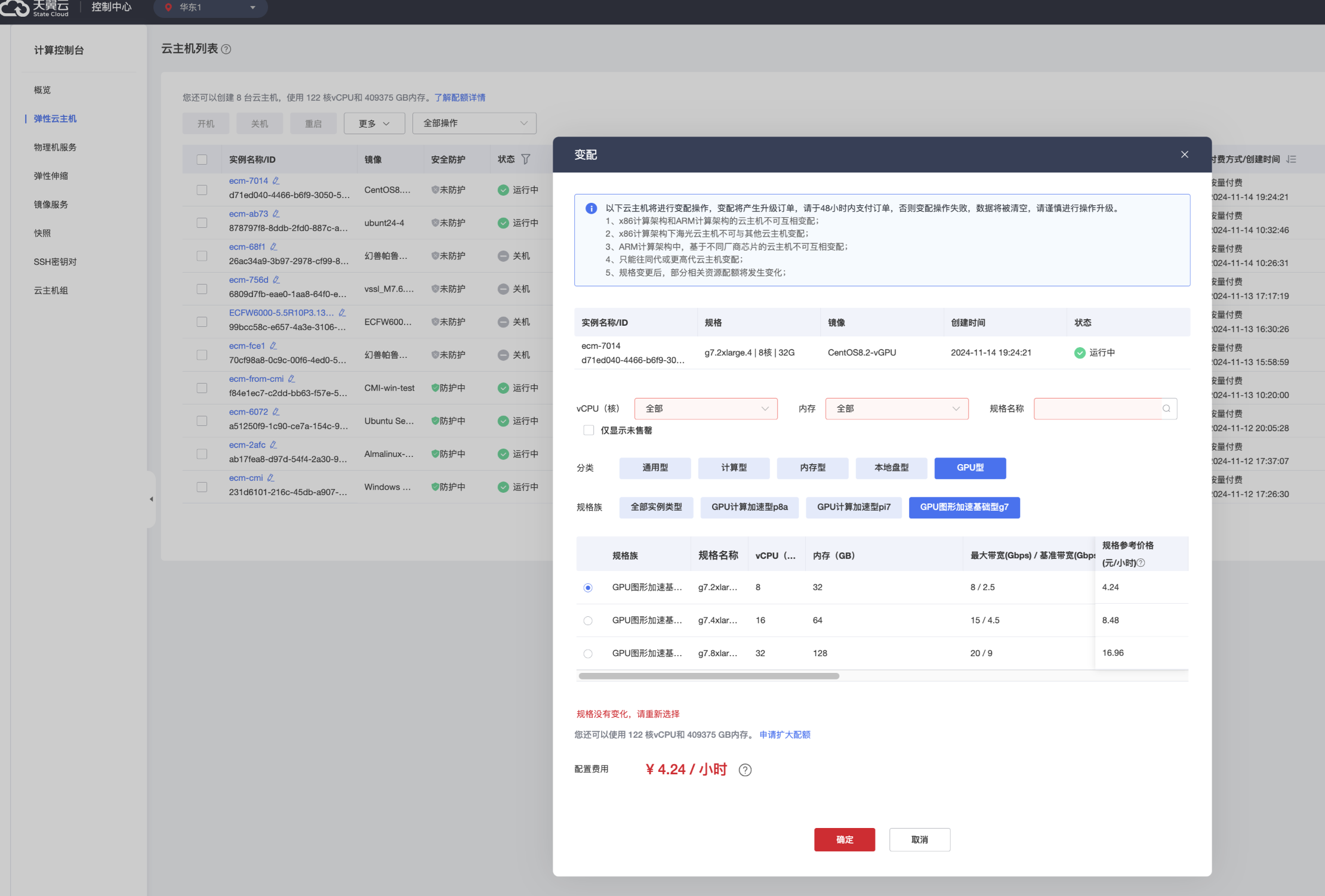This screenshot has height=896, width=1325.
Task: Toggle the select-all checkbox in table header
Action: coord(202,159)
